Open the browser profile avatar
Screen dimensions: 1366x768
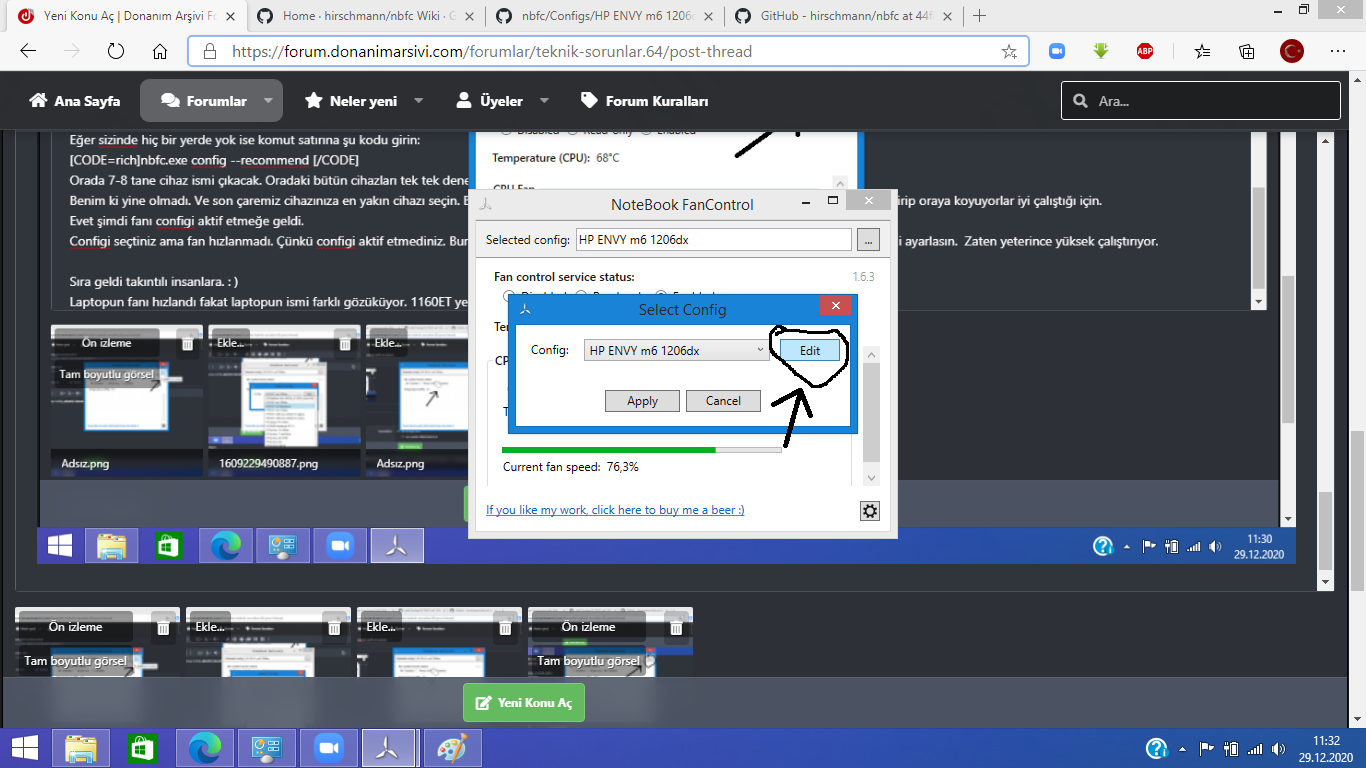pos(1292,51)
